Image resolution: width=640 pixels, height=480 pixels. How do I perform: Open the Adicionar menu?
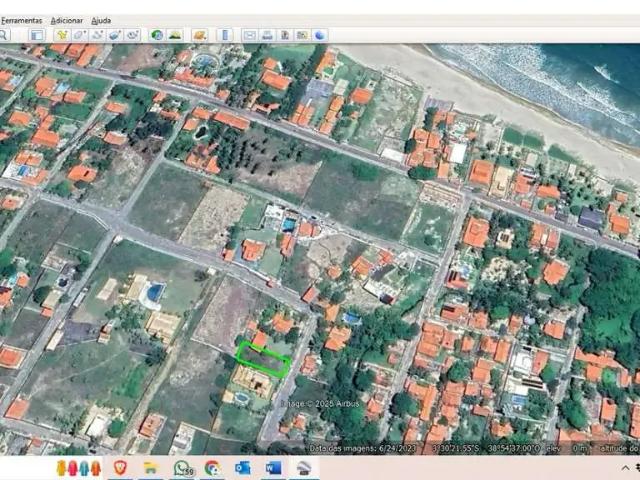coord(67,20)
